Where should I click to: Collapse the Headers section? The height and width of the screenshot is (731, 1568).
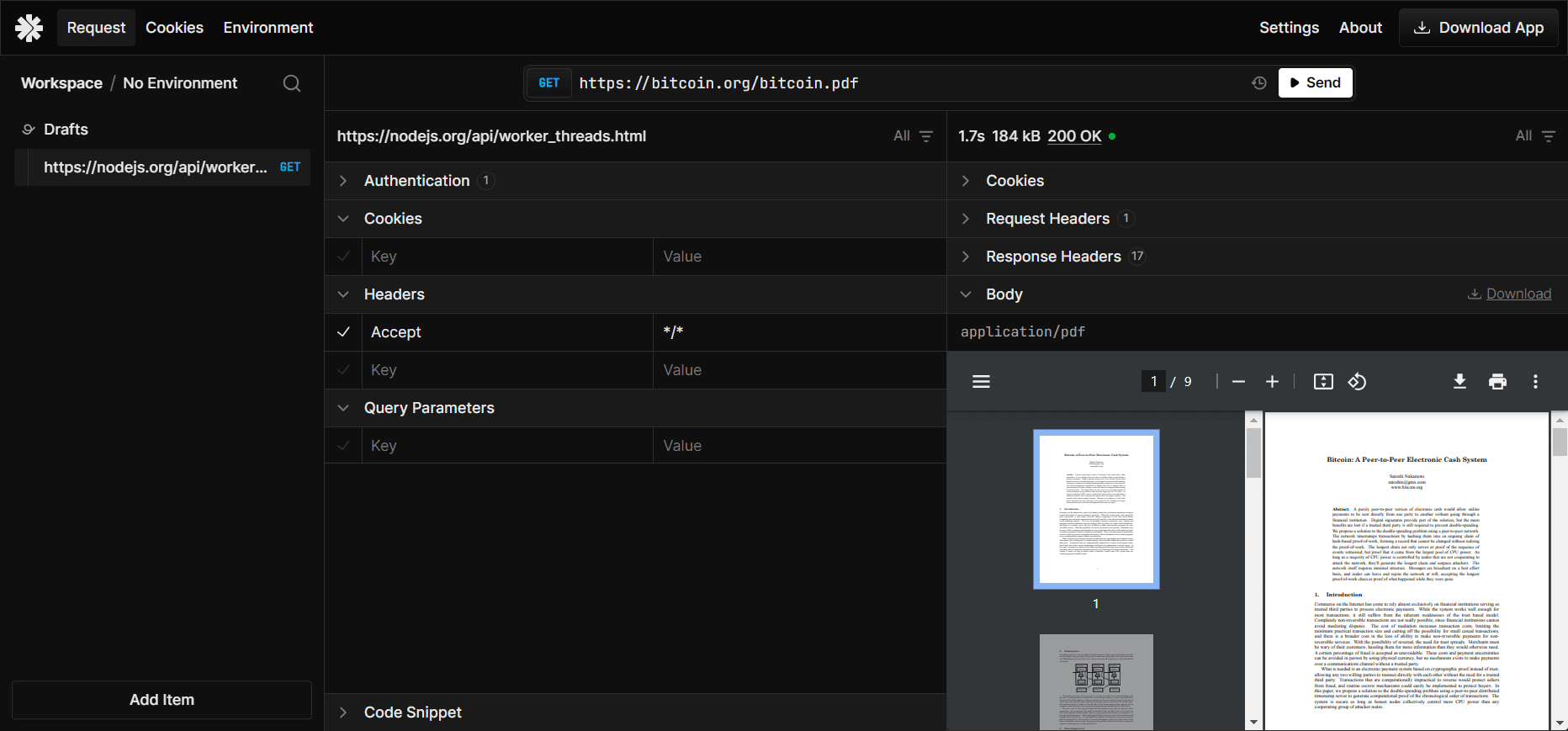[636, 294]
